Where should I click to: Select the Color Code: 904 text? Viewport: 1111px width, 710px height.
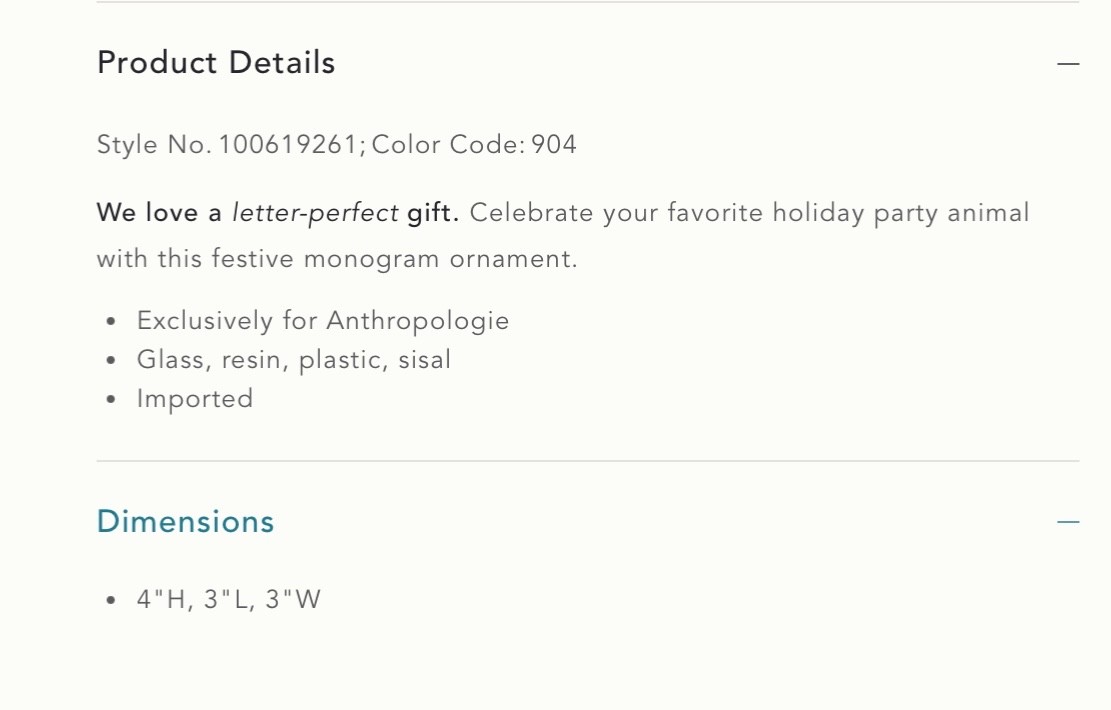tap(474, 145)
